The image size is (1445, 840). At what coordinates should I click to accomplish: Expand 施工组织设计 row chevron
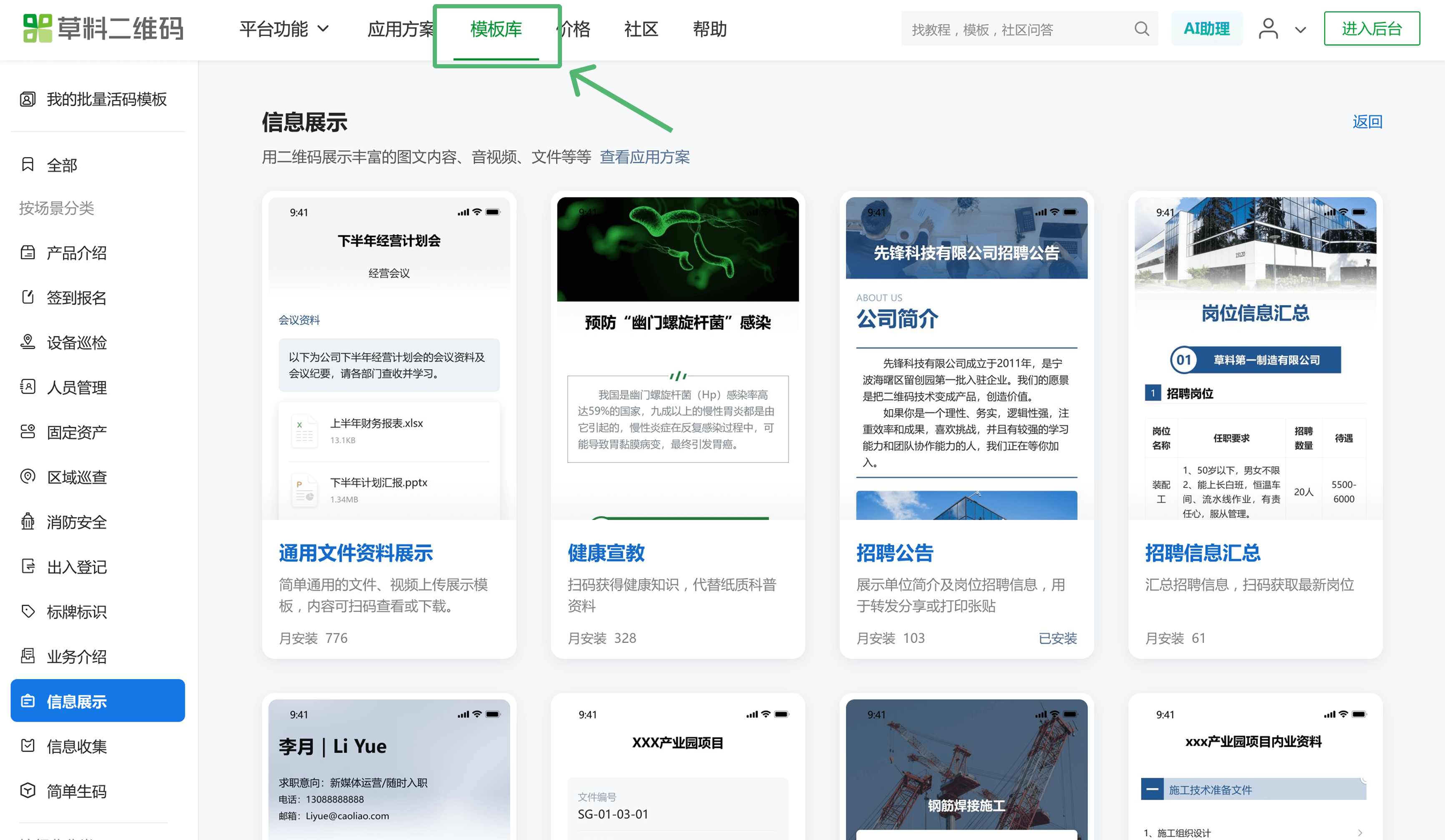click(x=1360, y=832)
